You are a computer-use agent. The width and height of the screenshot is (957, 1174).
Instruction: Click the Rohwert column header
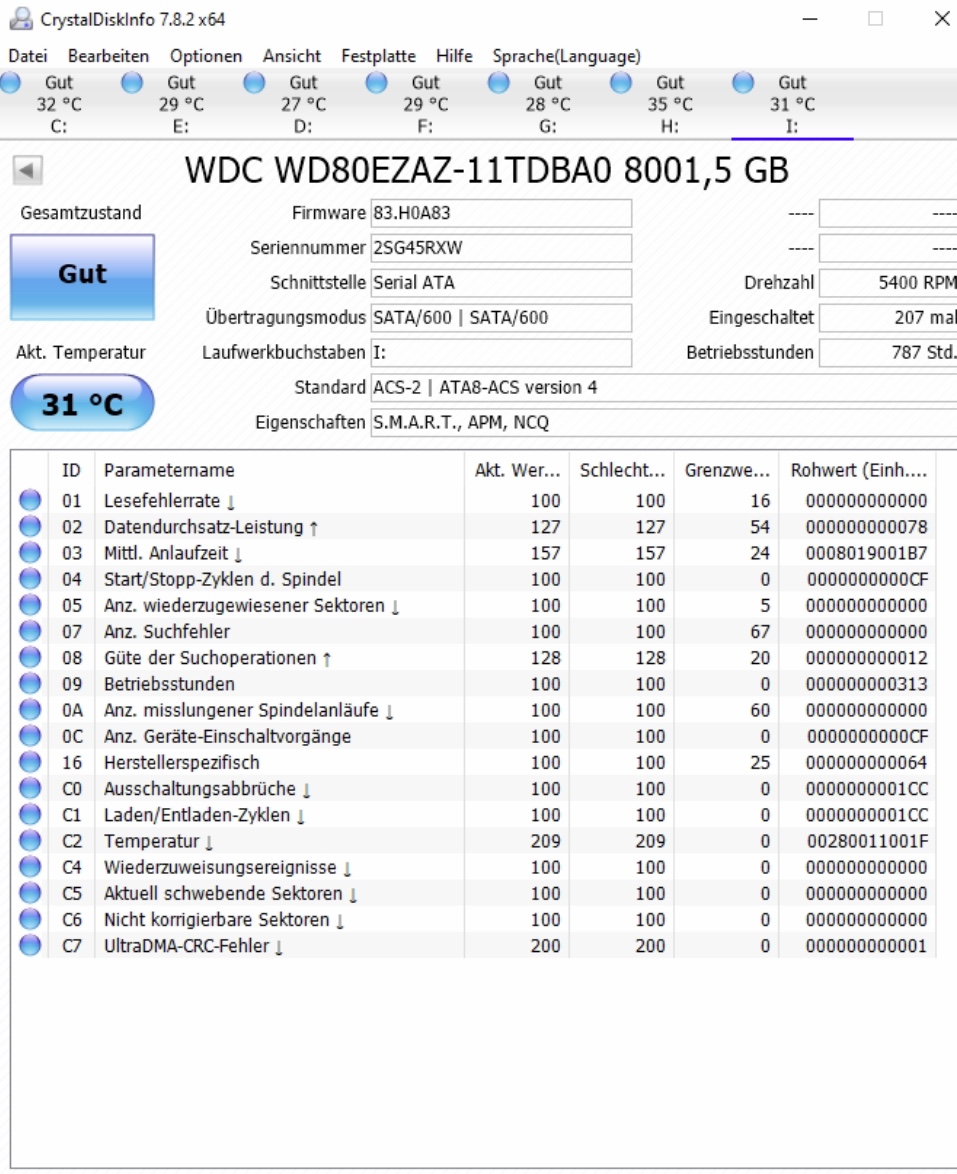point(858,470)
